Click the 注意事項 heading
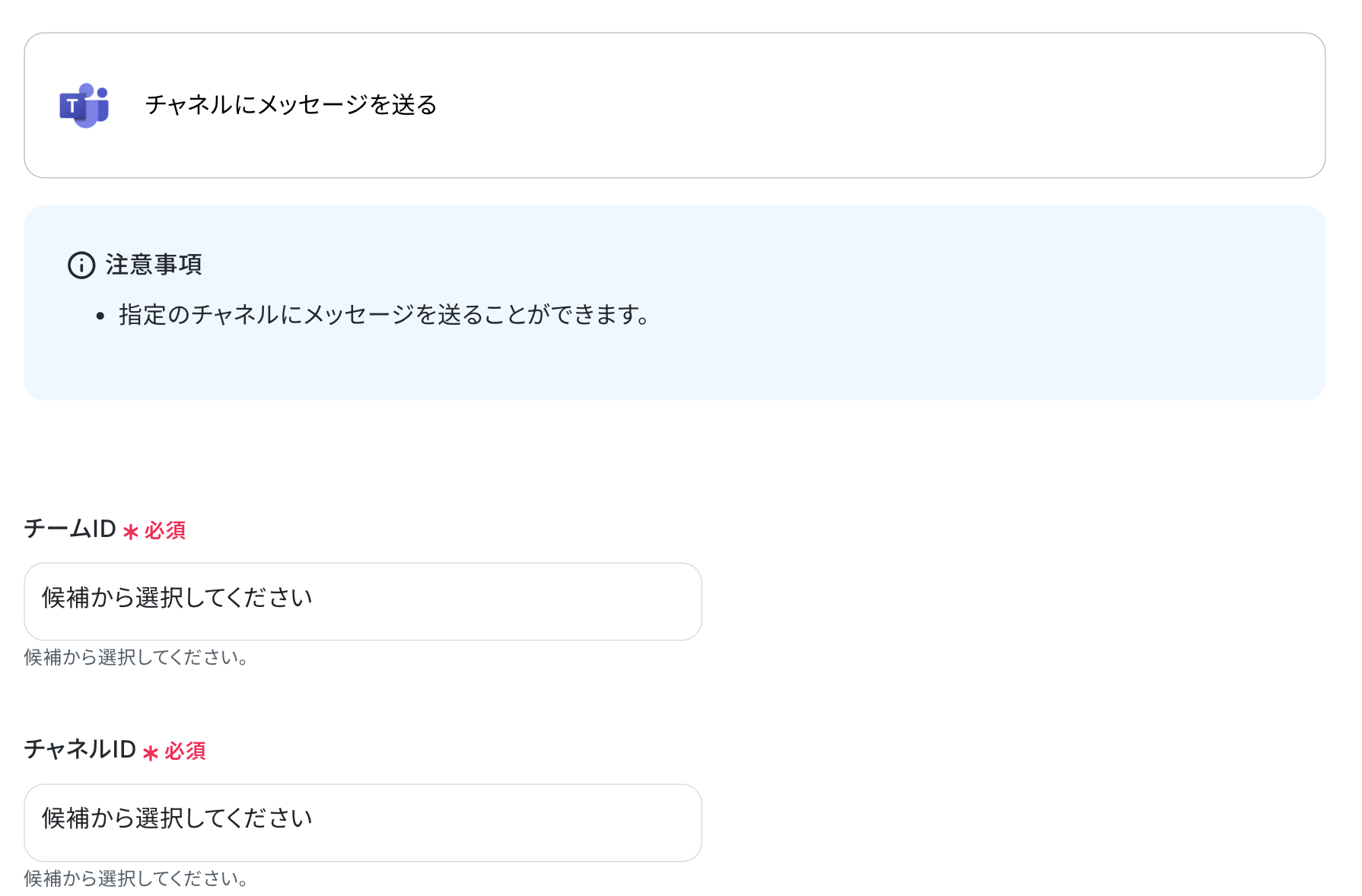This screenshot has height=896, width=1362. pos(154,265)
